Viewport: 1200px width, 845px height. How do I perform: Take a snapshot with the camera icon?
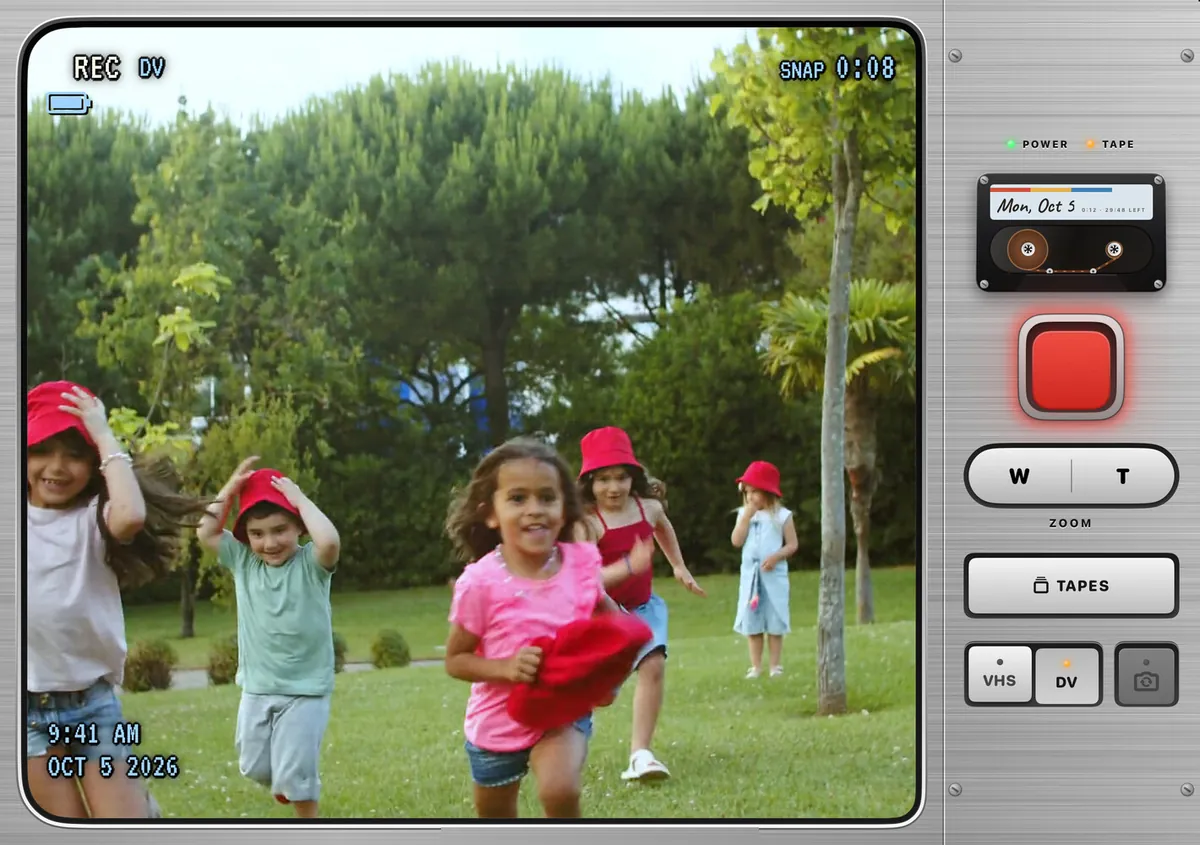pos(1146,675)
